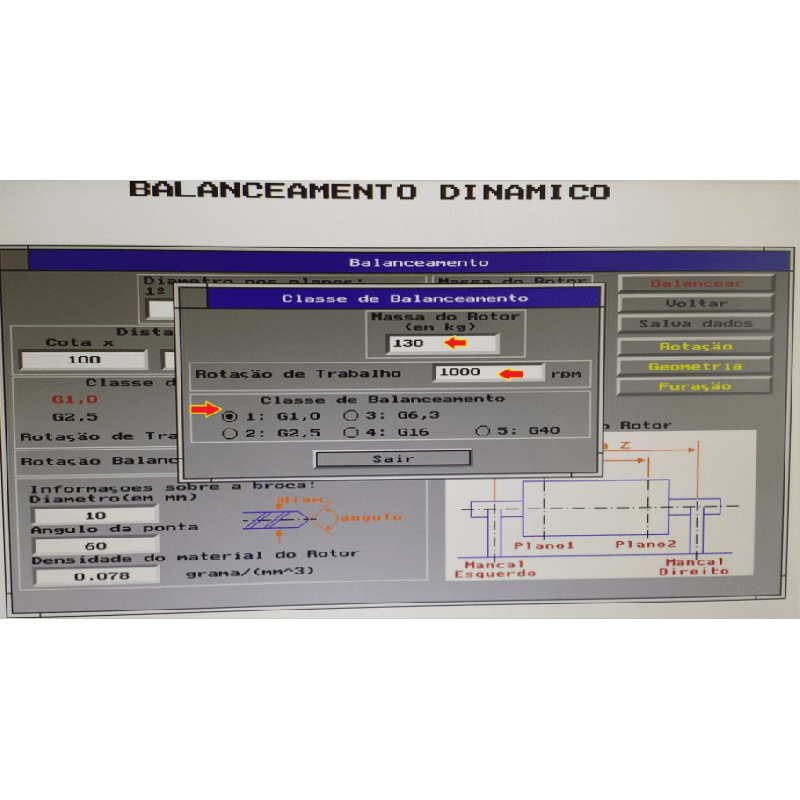Open the Balanceamento window system menu box

click(15, 261)
